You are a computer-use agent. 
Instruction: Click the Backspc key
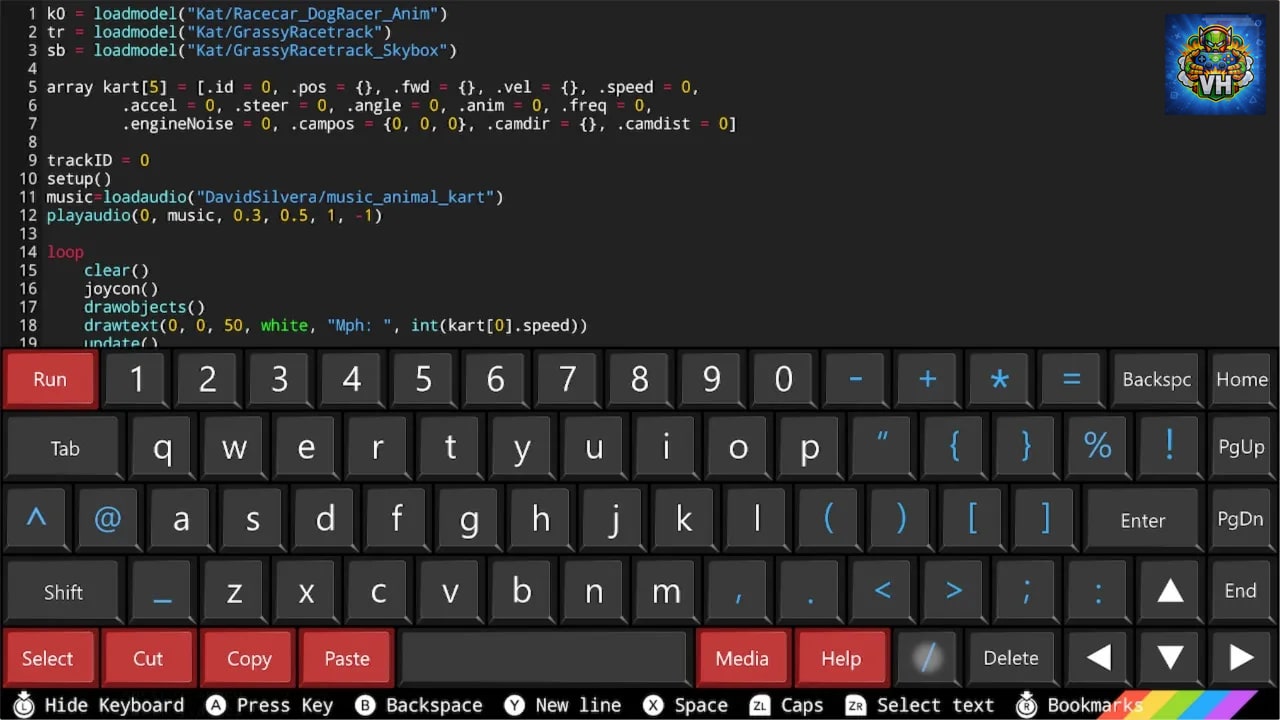tap(1156, 379)
